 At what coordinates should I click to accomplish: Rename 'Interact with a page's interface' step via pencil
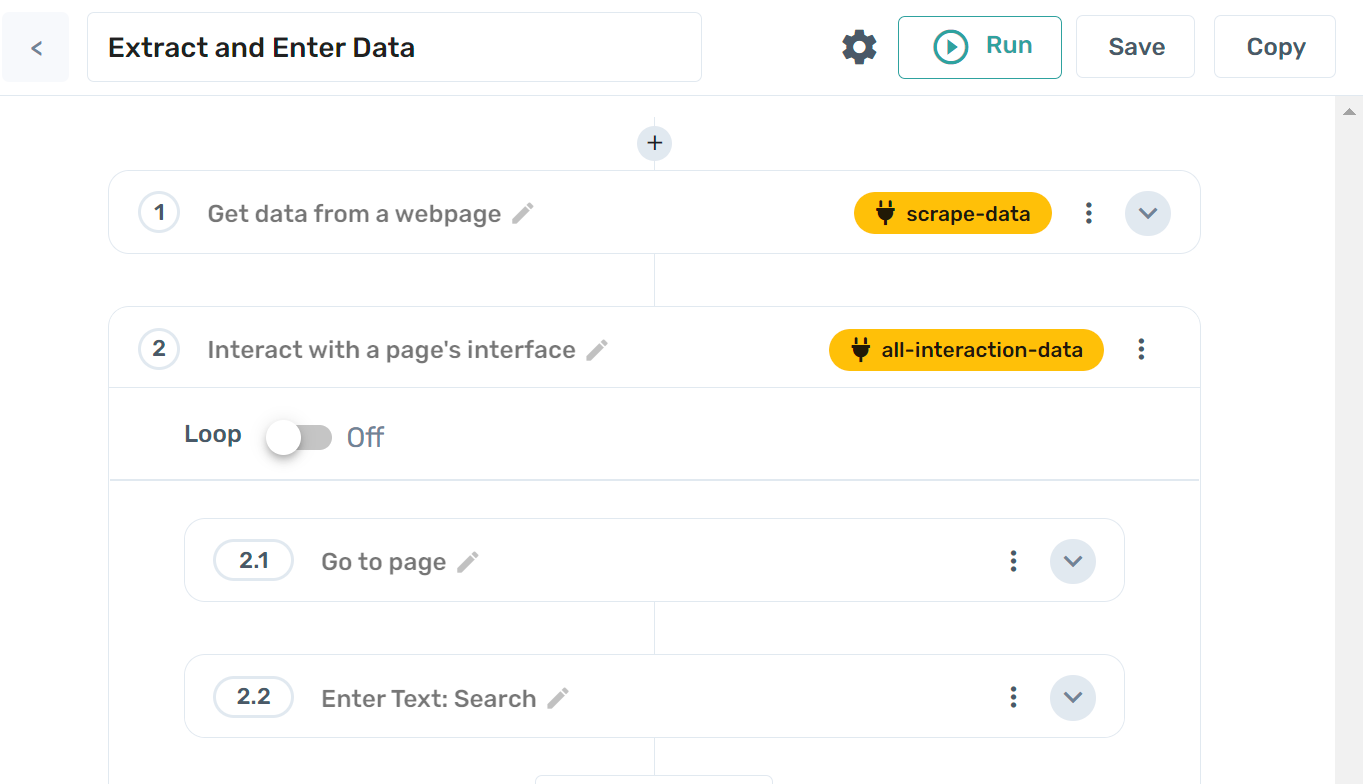point(597,350)
